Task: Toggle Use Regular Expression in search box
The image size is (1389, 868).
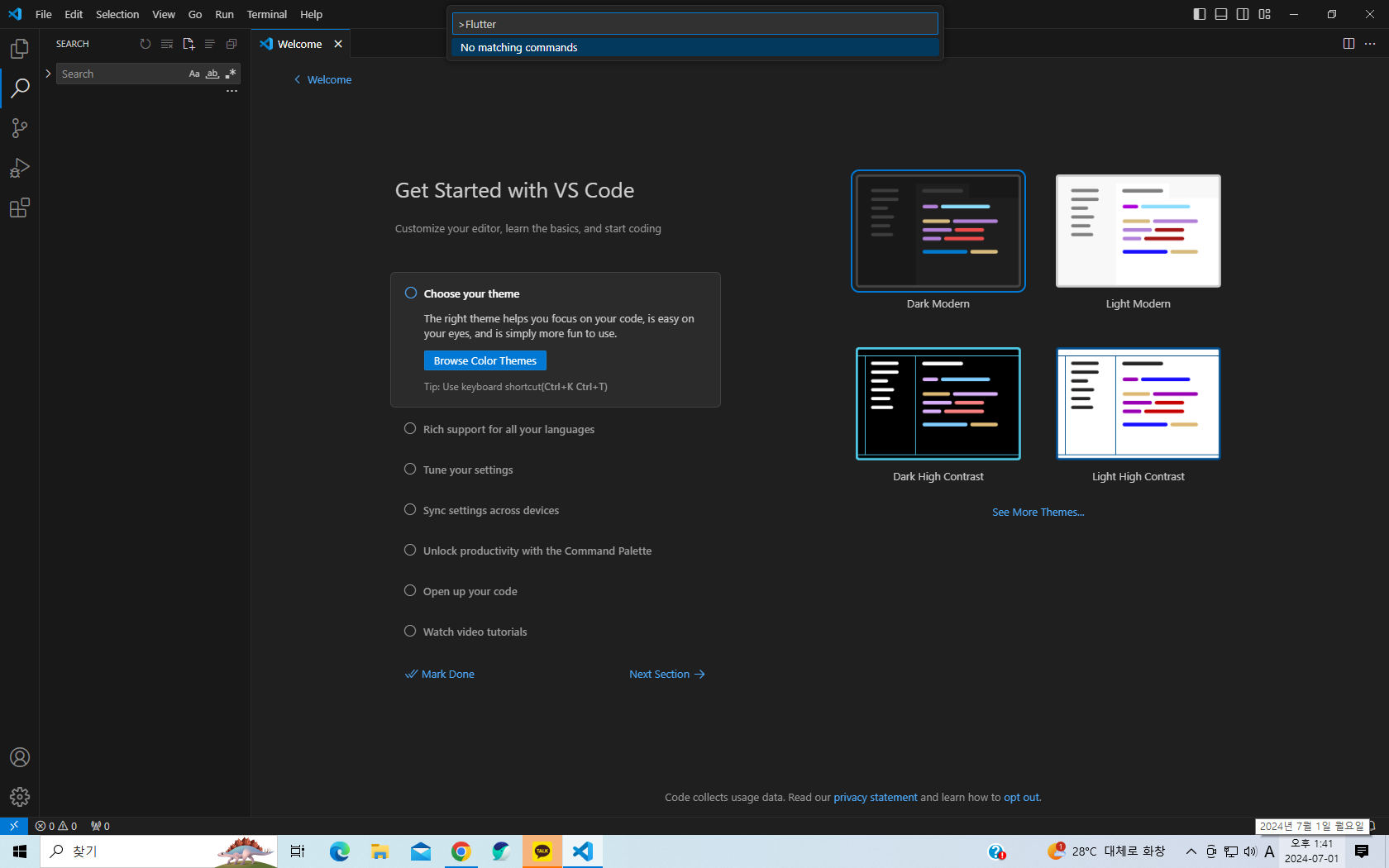Action: click(x=231, y=74)
